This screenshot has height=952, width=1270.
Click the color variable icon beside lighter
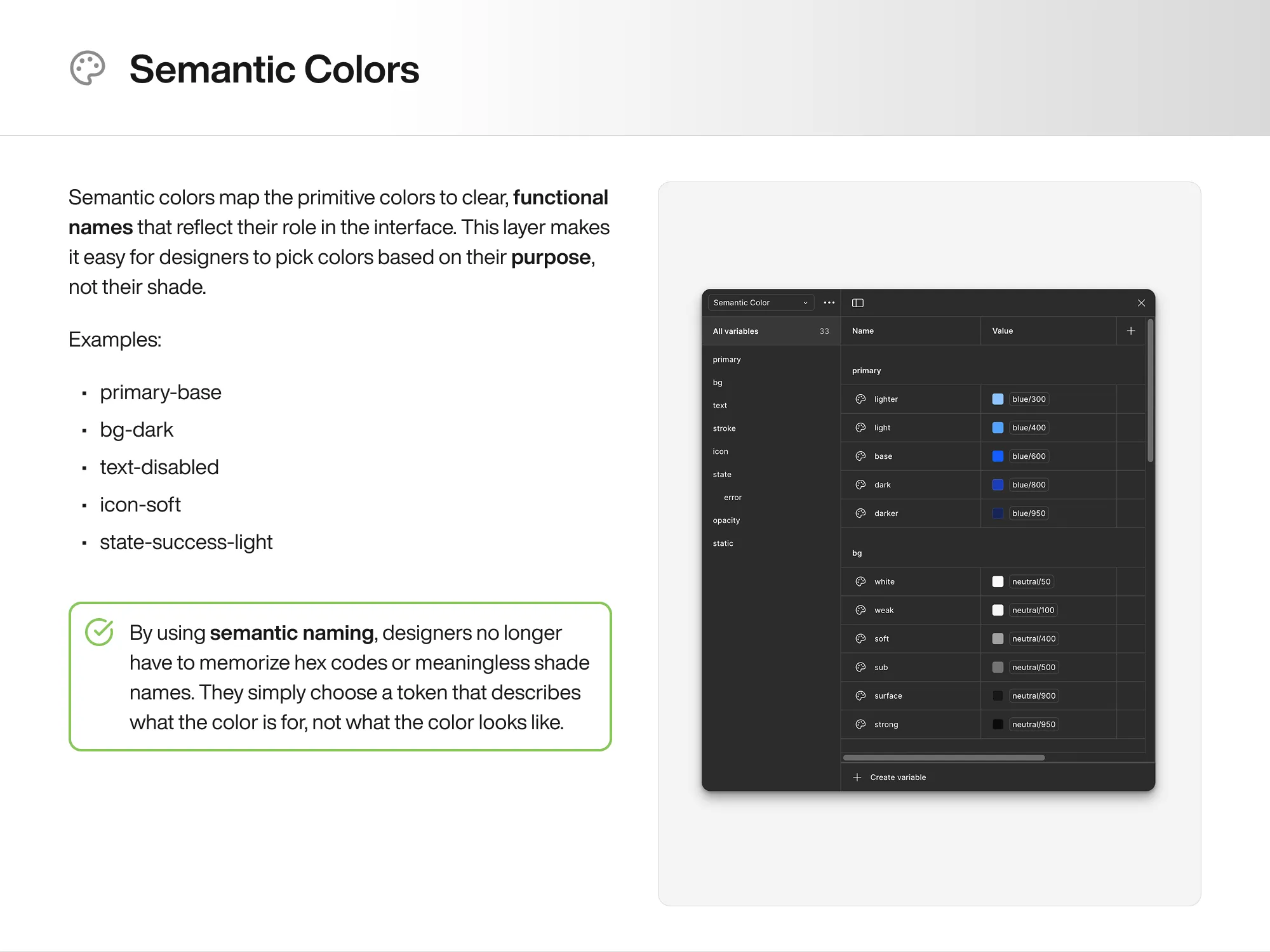click(860, 399)
